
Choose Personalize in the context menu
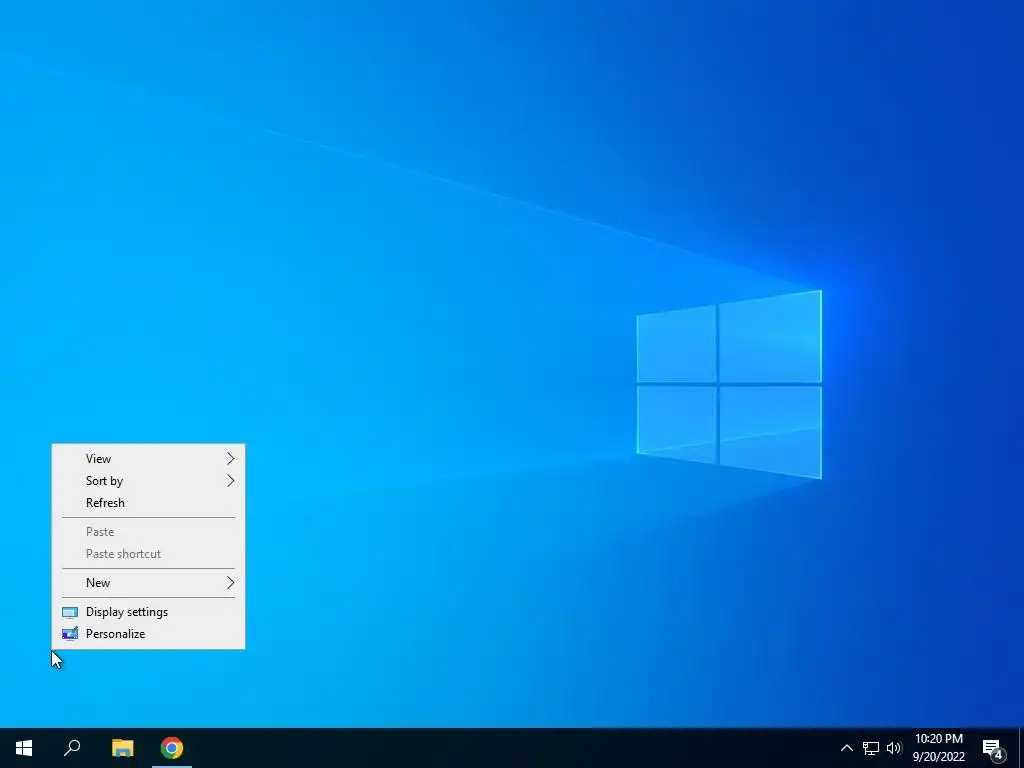(x=148, y=633)
